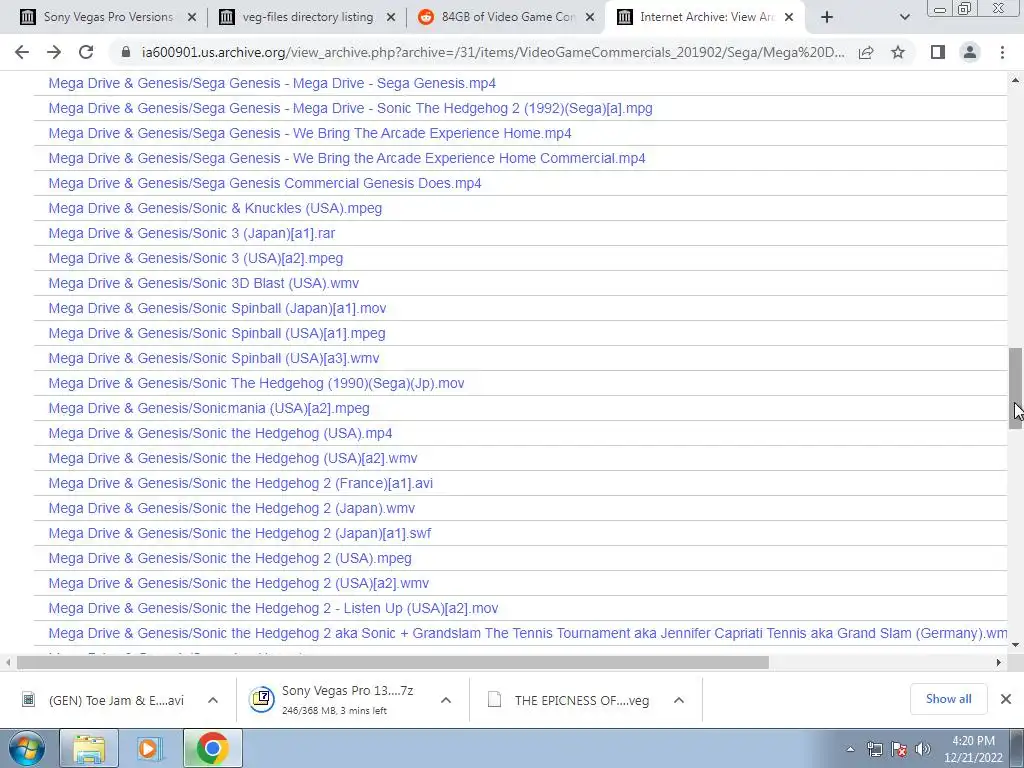Close the downloads bar
This screenshot has height=768, width=1024.
pos(1006,699)
